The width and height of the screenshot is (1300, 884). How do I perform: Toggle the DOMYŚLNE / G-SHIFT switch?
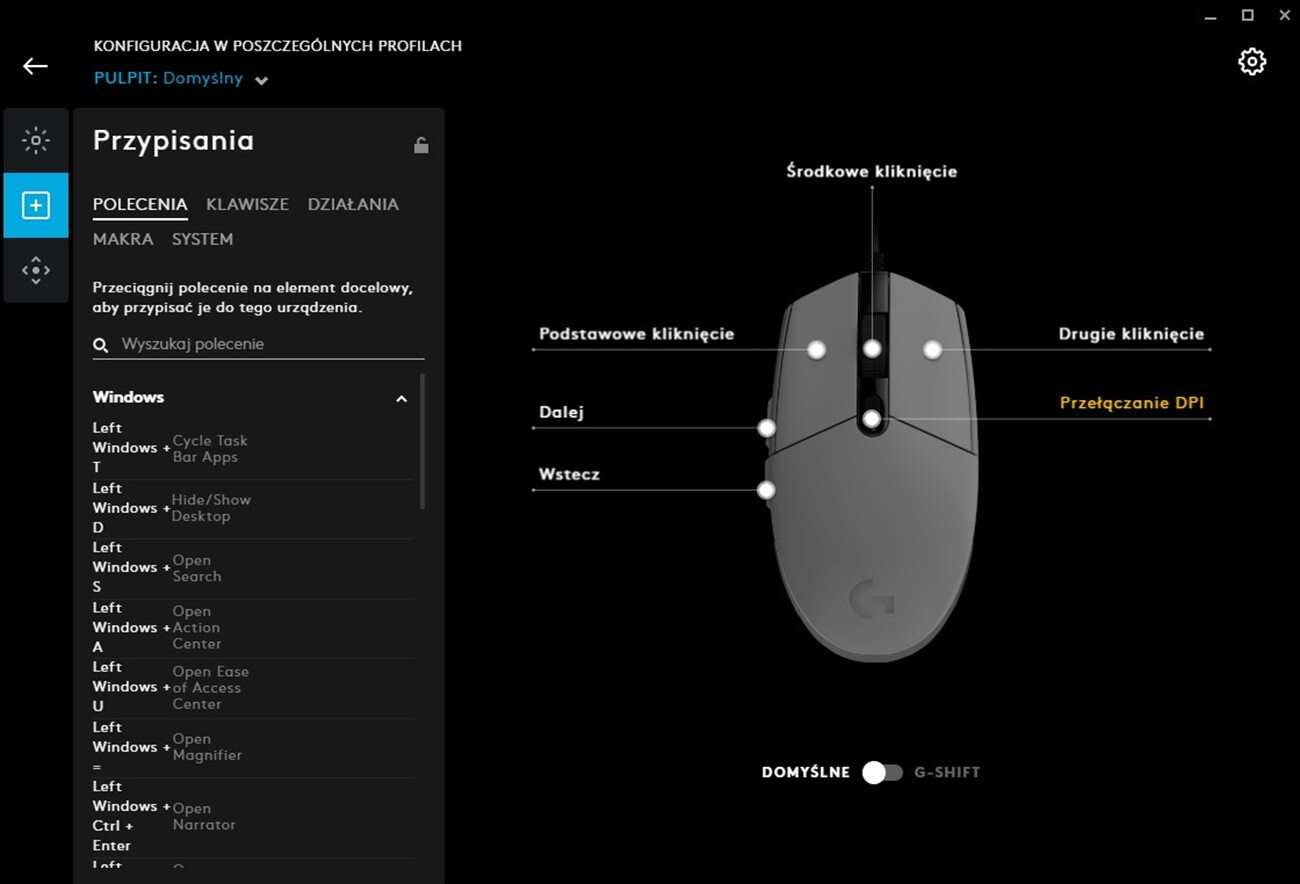pyautogui.click(x=882, y=772)
